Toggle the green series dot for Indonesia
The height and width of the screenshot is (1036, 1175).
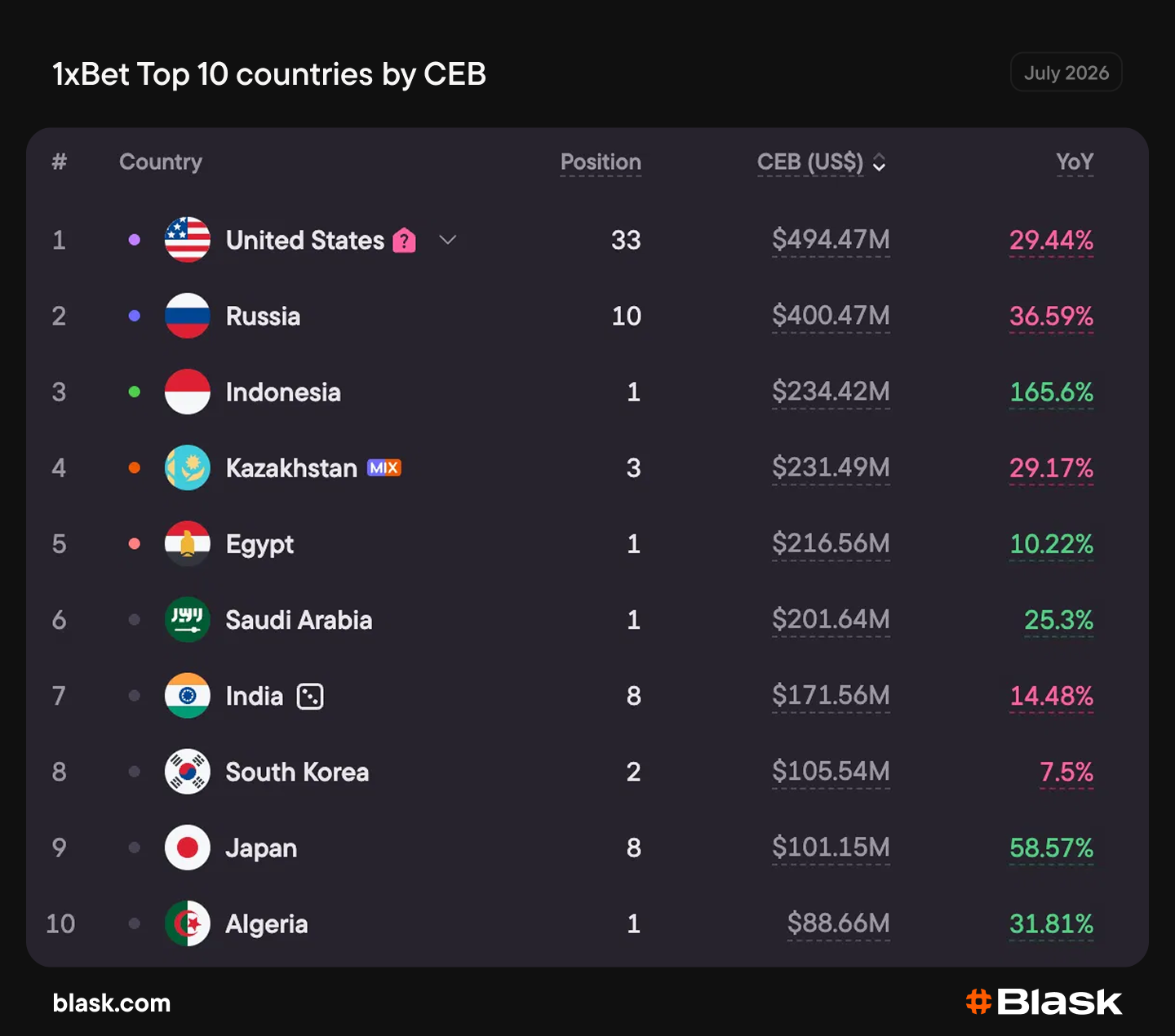click(135, 392)
